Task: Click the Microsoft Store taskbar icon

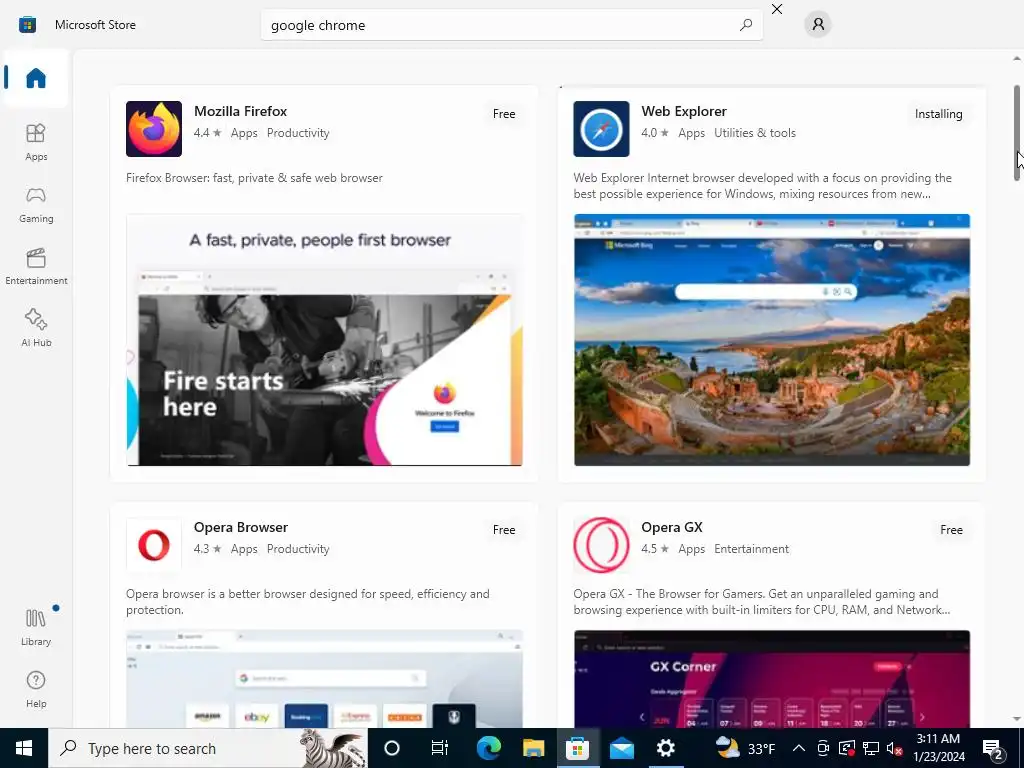Action: pyautogui.click(x=577, y=748)
